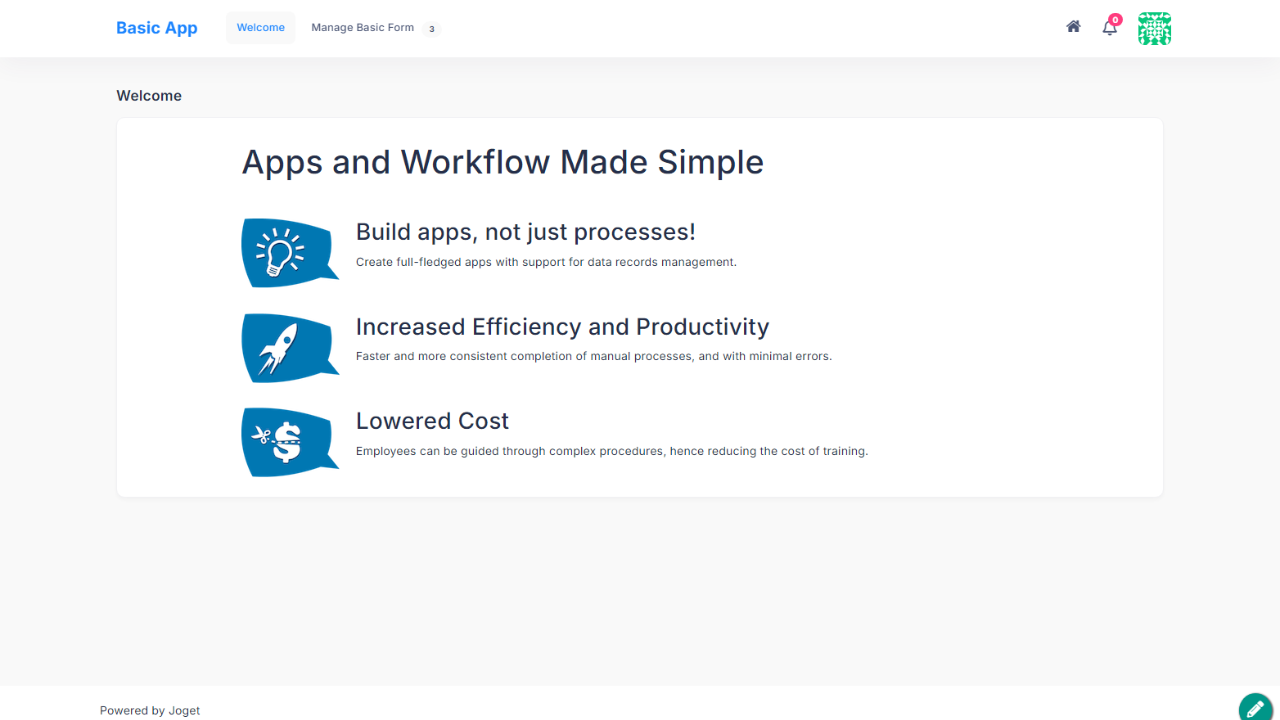Click 'Increased Efficiency and Productivity' heading
This screenshot has height=720, width=1280.
coord(562,327)
